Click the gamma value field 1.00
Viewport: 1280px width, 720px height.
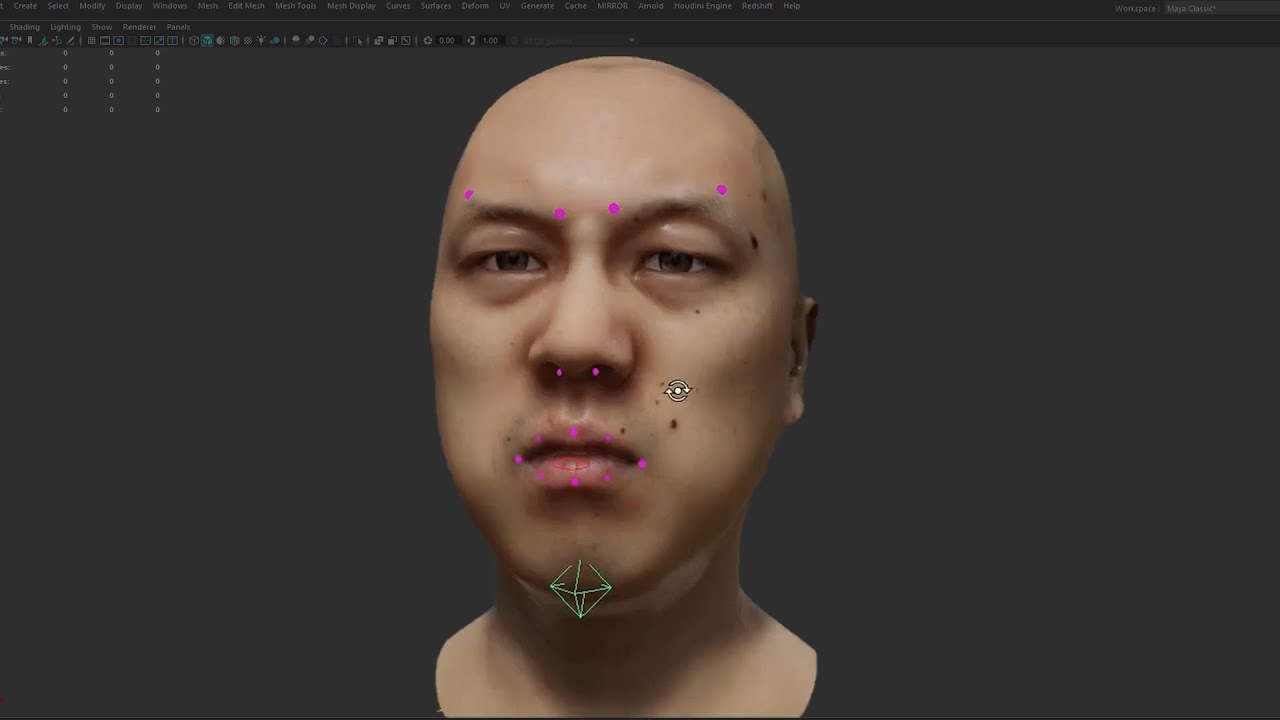point(490,40)
